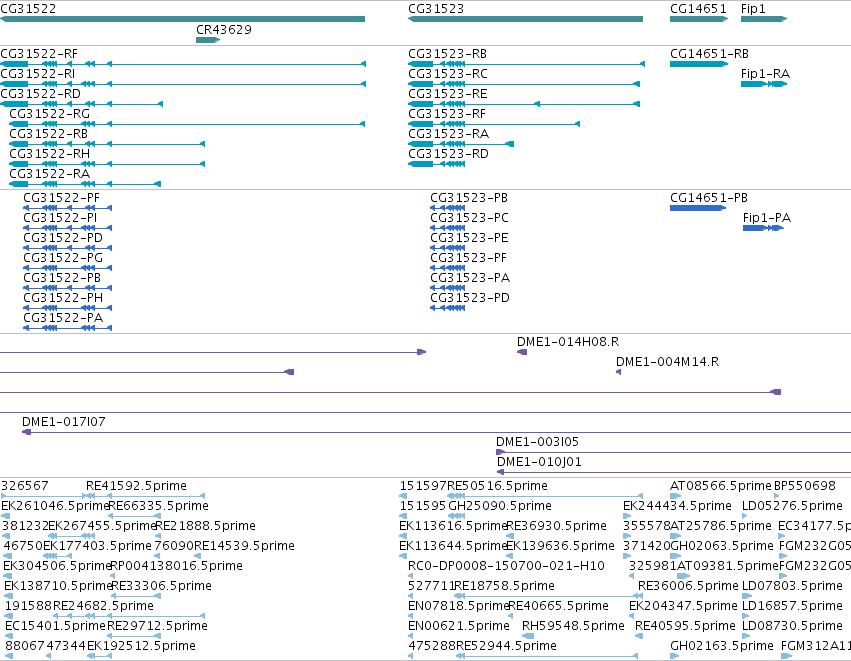Open EST label BP550698
851x661 pixels.
pos(805,486)
